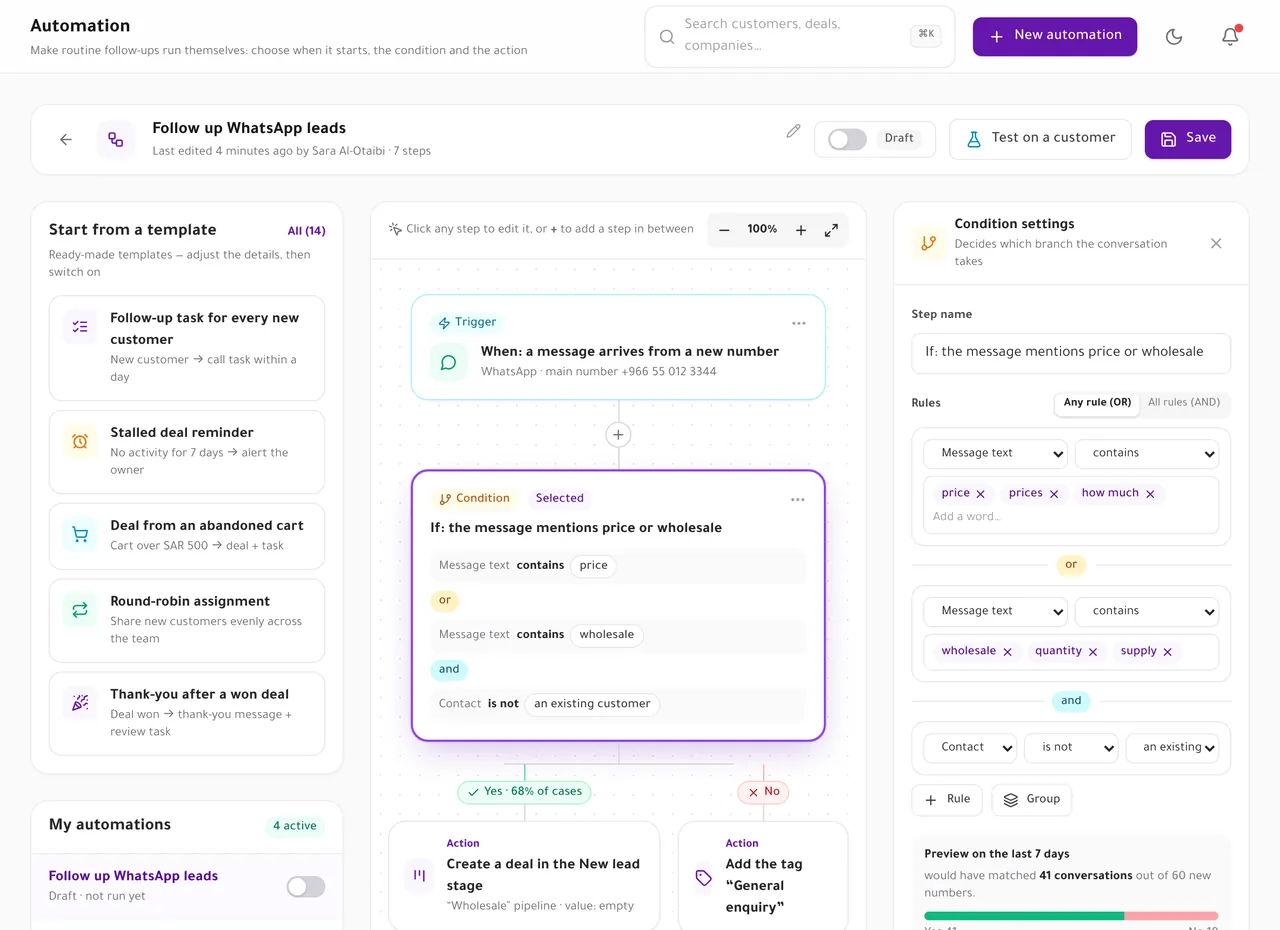The width and height of the screenshot is (1280, 930).
Task: Select Any rule (OR) mode
Action: tap(1097, 403)
